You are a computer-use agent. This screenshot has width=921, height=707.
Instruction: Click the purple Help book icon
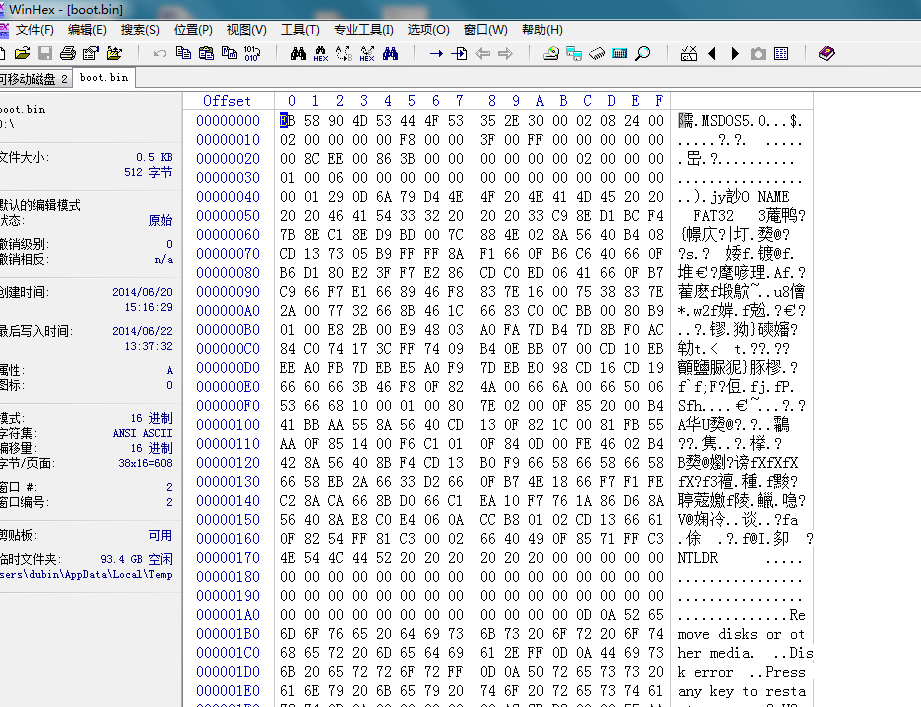[x=827, y=53]
